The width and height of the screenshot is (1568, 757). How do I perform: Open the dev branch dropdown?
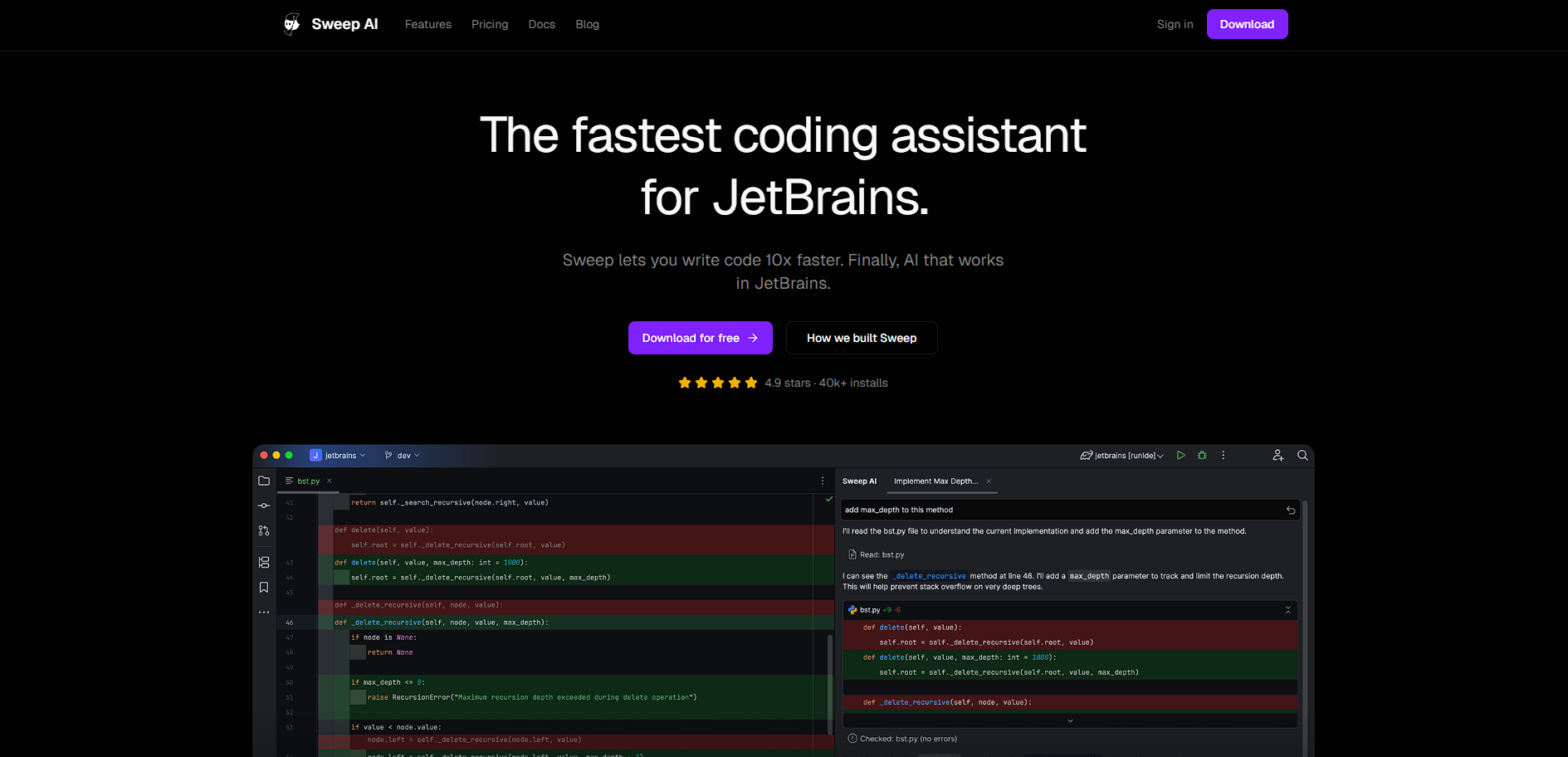coord(403,455)
